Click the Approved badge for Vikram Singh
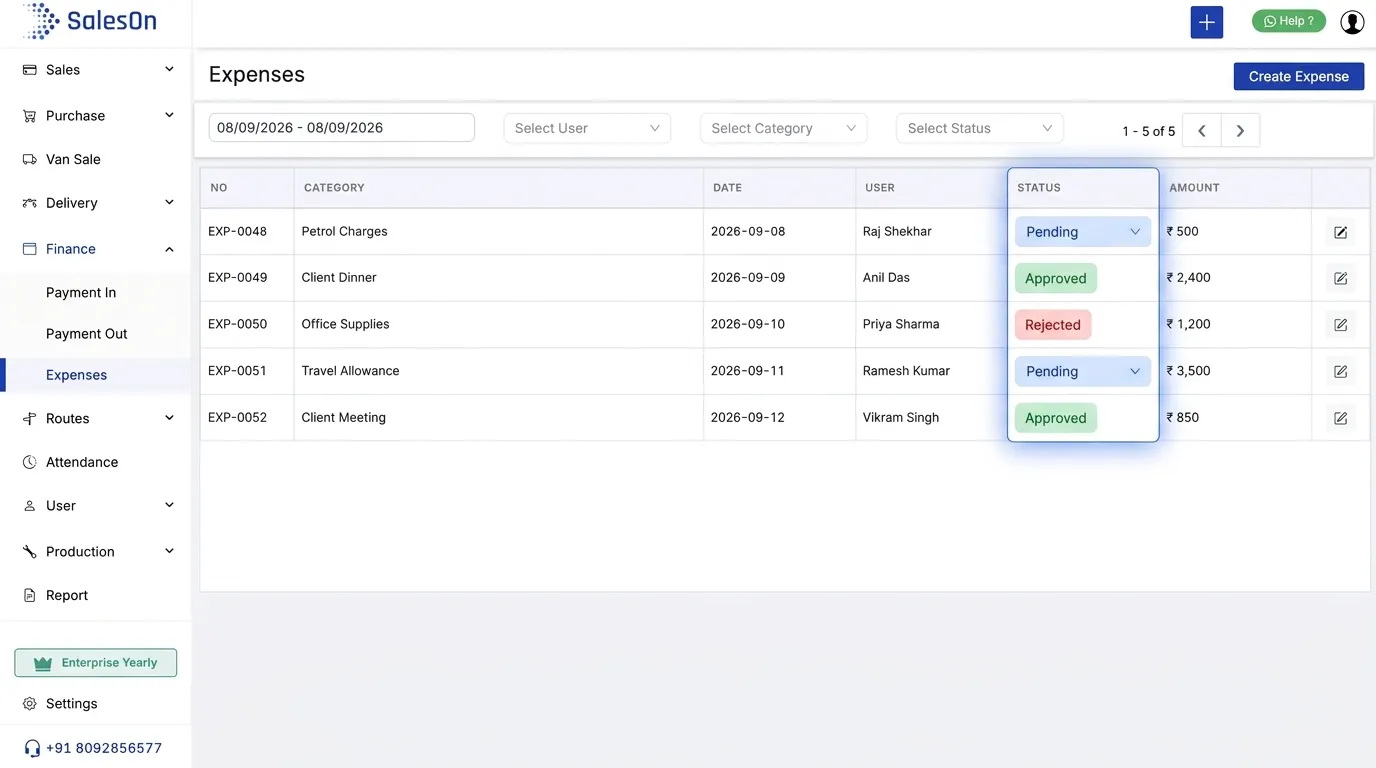The width and height of the screenshot is (1376, 768). [x=1055, y=418]
